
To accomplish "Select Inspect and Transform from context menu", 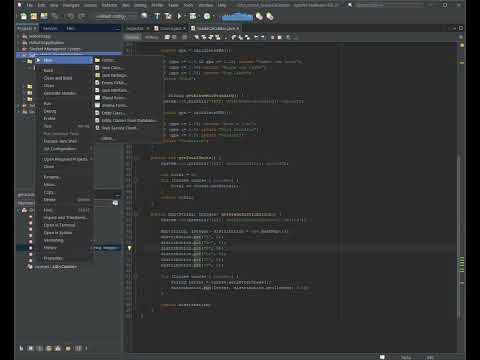I will point(65,218).
